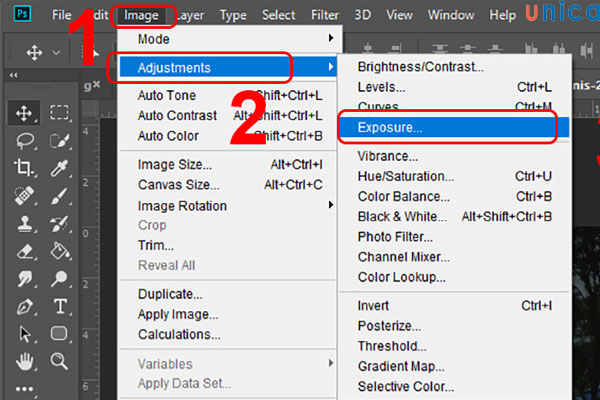Select the Eyedropper tool
600x400 pixels.
coord(59,169)
